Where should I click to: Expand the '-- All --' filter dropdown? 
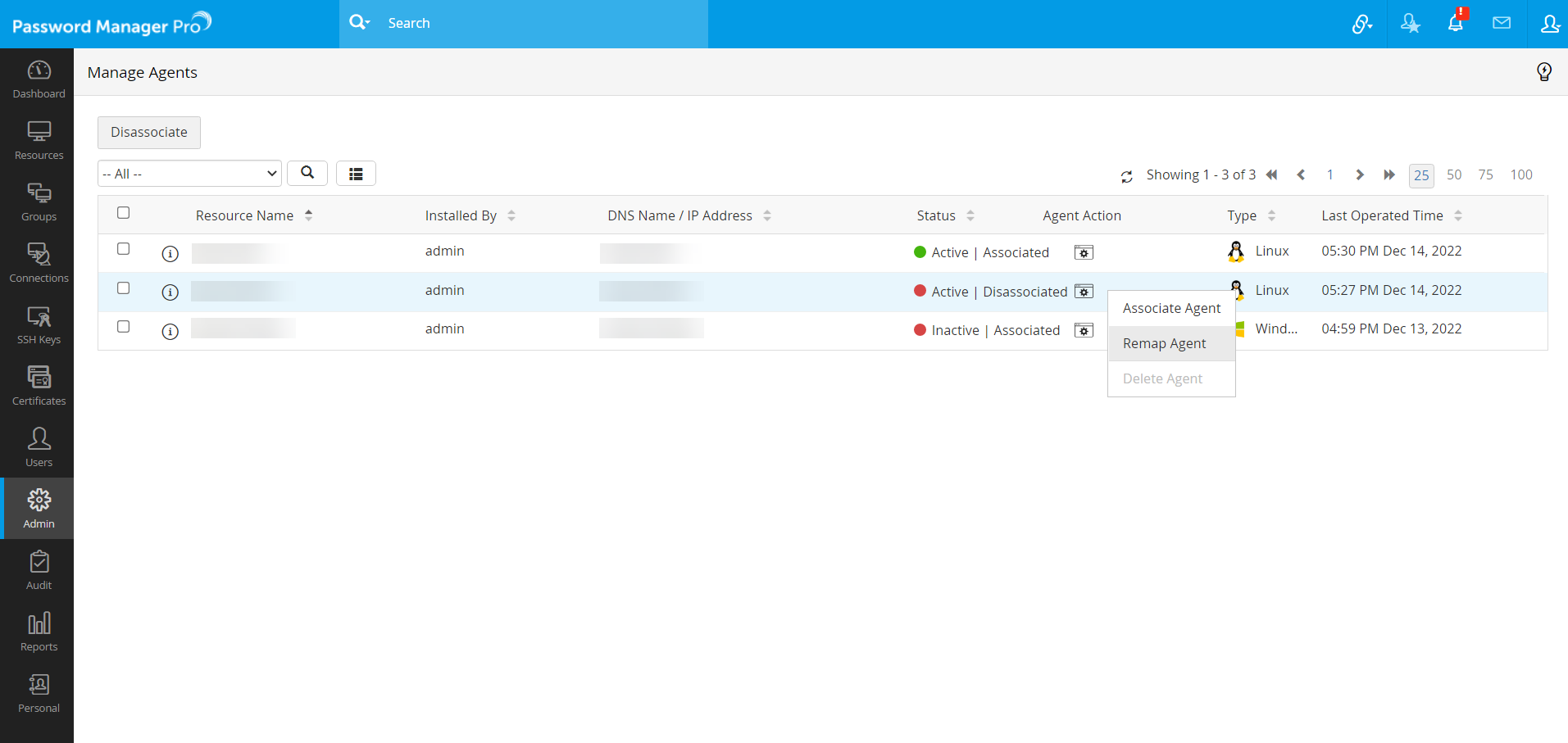click(x=189, y=174)
